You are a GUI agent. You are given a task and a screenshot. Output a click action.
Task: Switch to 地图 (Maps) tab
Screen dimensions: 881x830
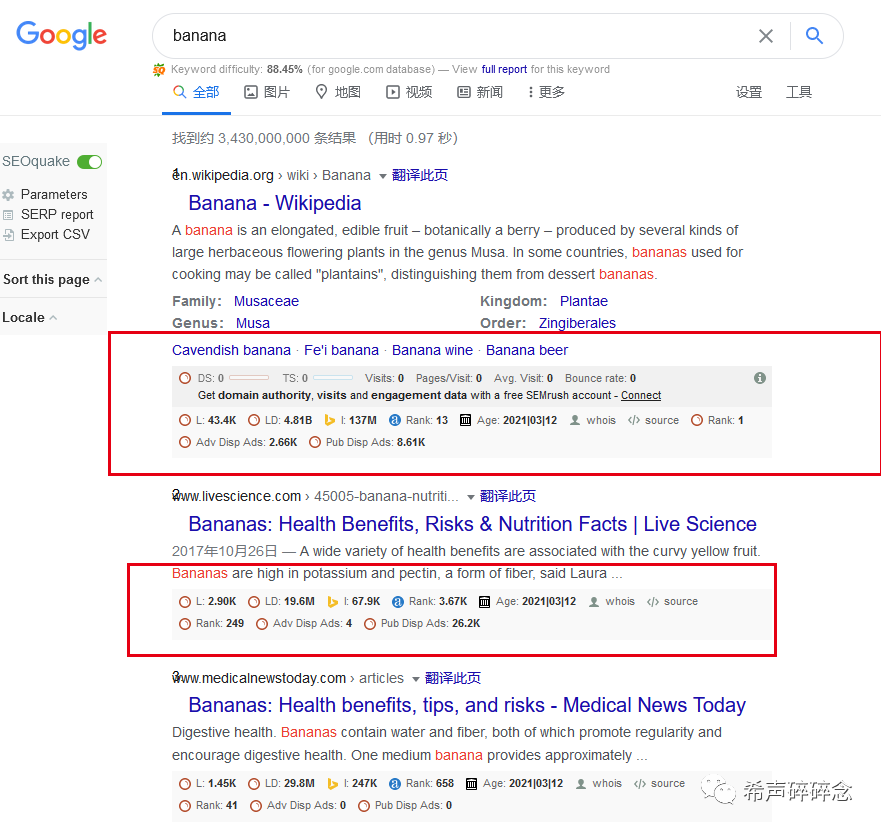pyautogui.click(x=338, y=92)
